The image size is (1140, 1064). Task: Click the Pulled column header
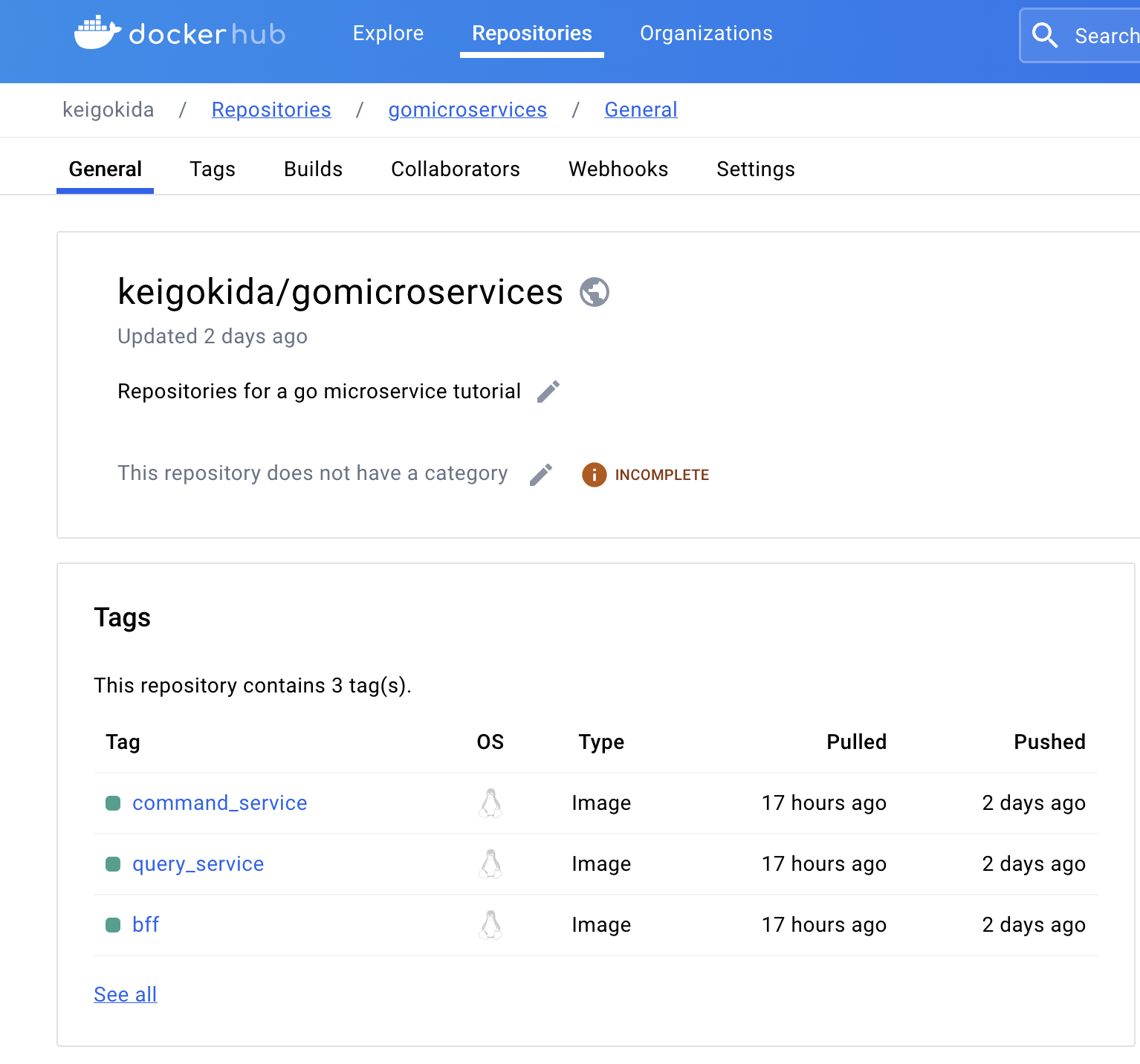click(857, 742)
